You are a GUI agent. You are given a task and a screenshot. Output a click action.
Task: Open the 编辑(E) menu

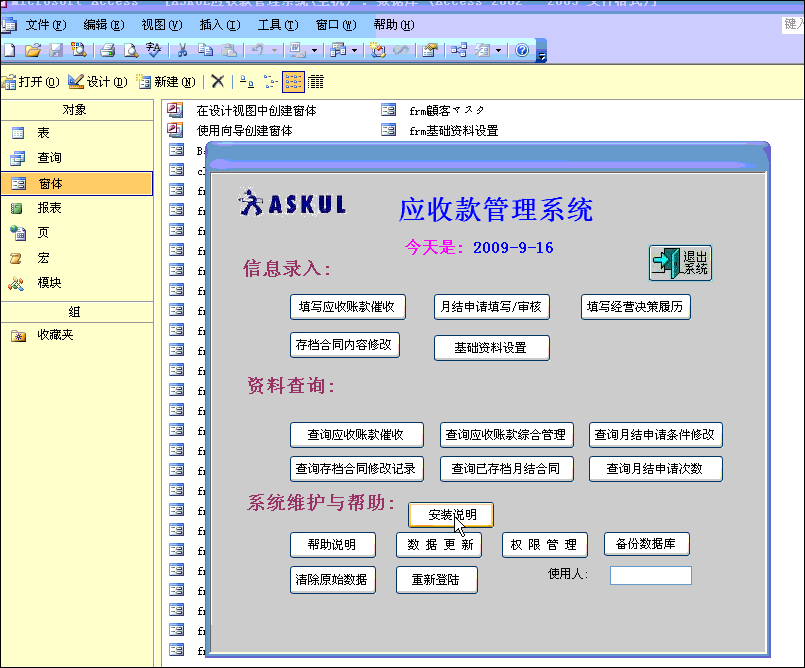[104, 25]
